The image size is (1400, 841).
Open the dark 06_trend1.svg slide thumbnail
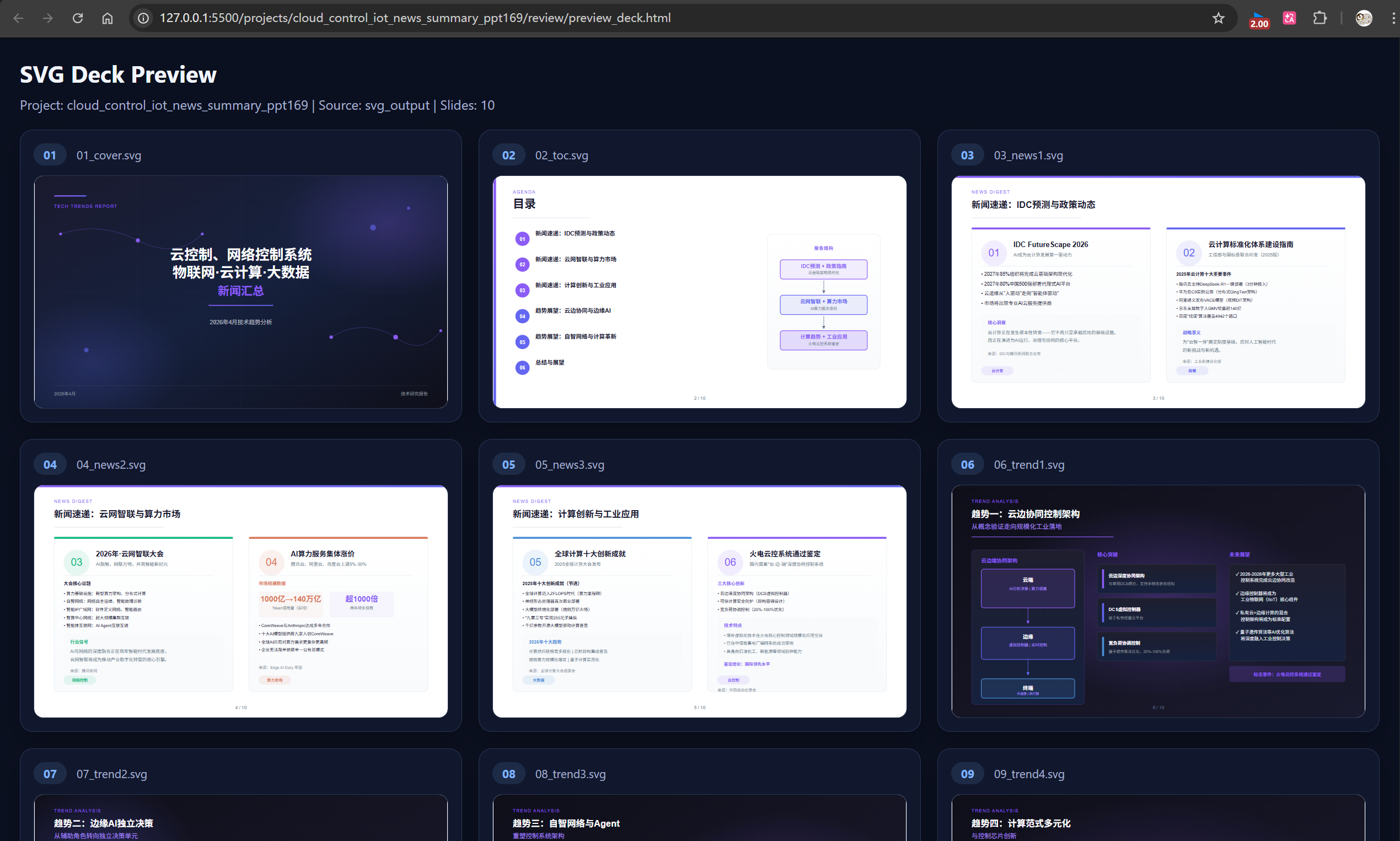1158,601
